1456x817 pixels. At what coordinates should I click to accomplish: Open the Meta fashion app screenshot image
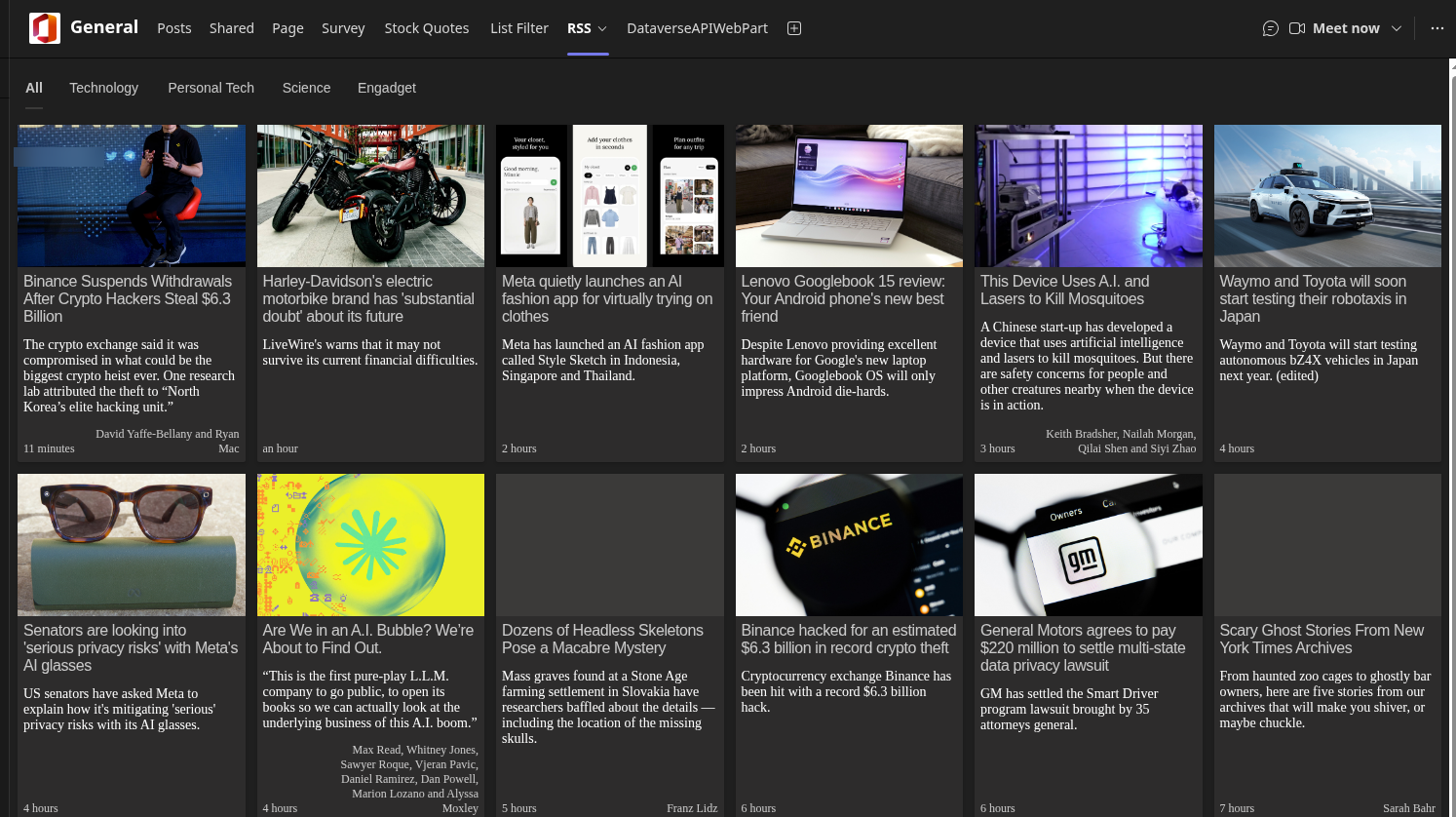click(x=610, y=196)
